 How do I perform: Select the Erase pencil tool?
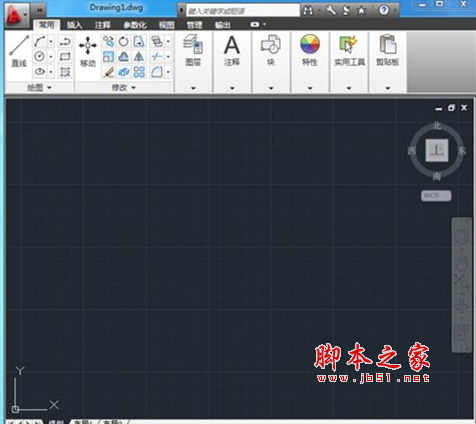point(108,72)
